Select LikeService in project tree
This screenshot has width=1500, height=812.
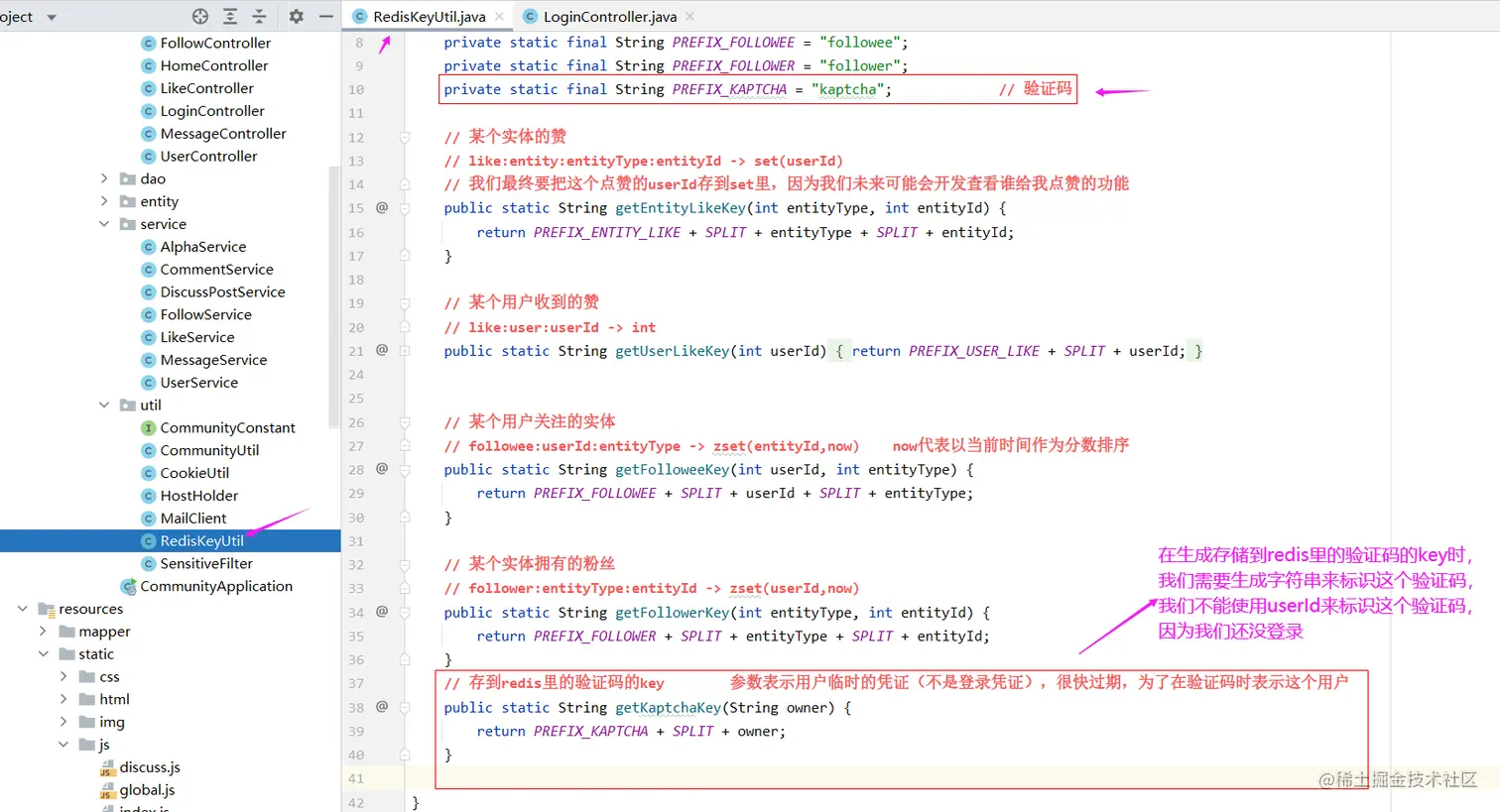197,337
